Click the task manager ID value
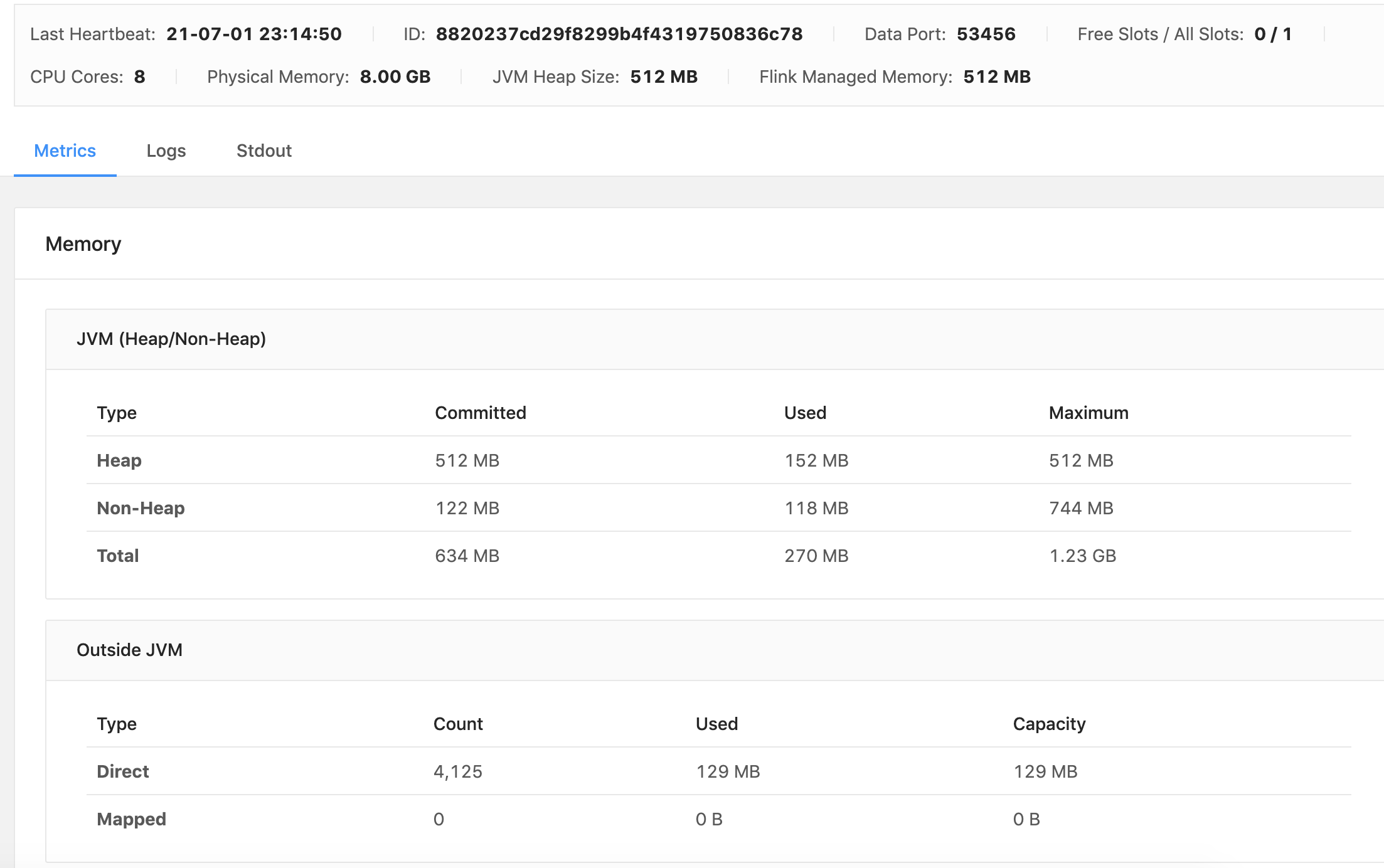The height and width of the screenshot is (868, 1384). [619, 34]
